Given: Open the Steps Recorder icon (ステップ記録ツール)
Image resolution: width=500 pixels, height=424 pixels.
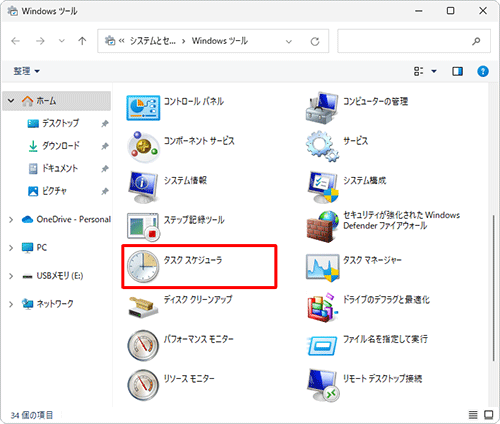Looking at the screenshot, I should pos(143,226).
